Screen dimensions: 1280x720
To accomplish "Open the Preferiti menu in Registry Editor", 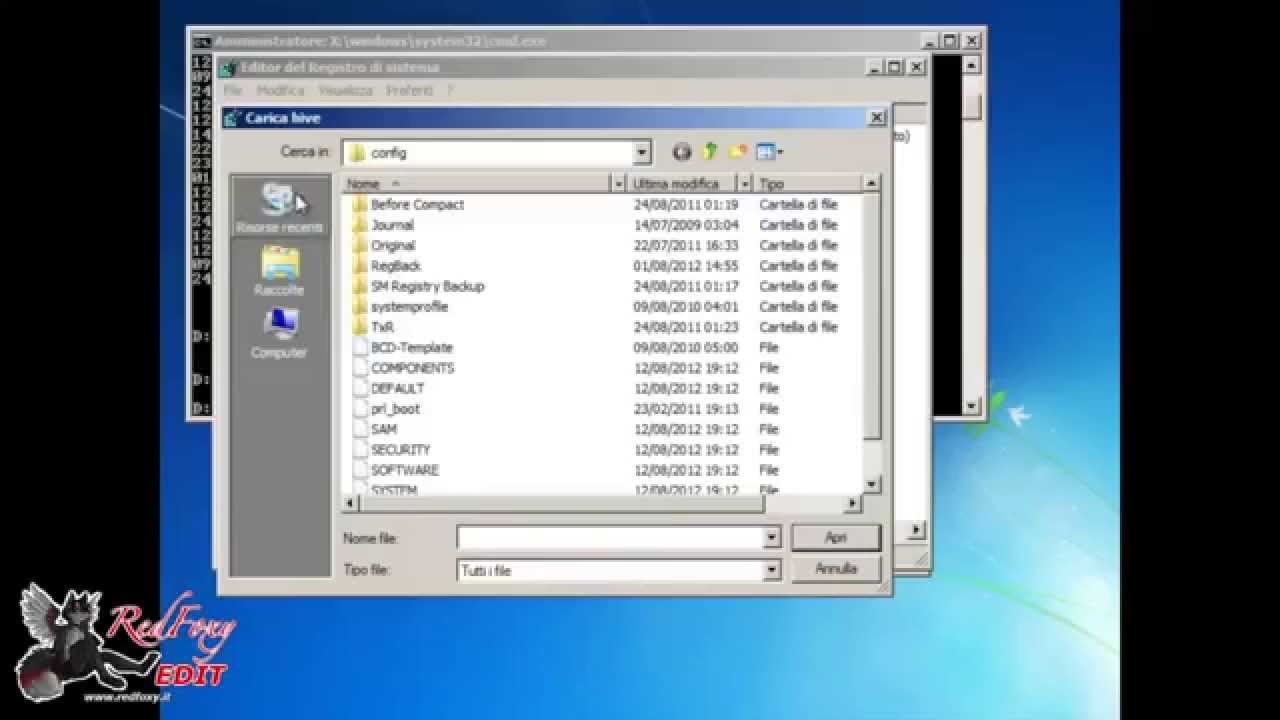I will (x=410, y=91).
